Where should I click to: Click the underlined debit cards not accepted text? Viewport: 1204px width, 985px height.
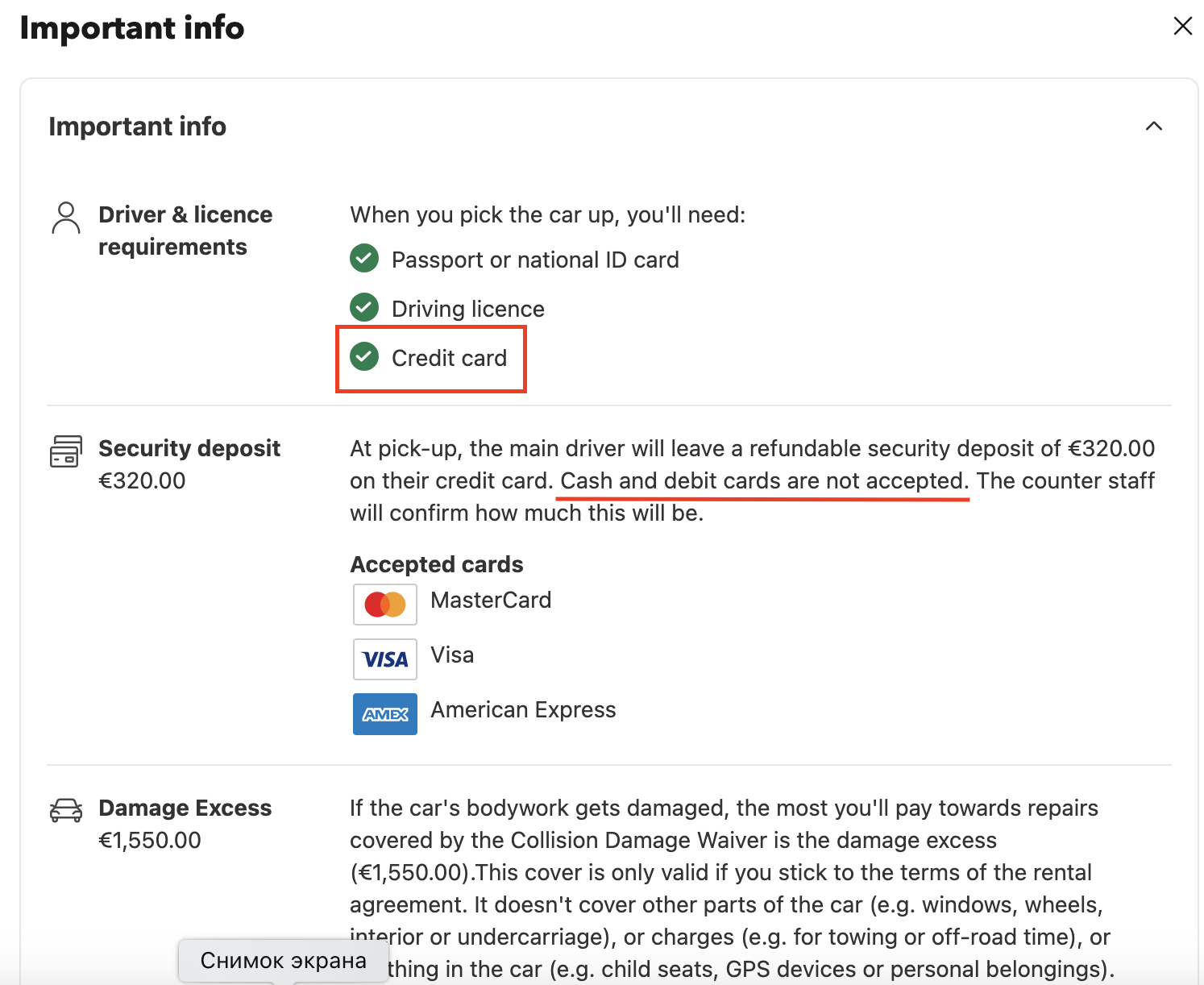click(764, 481)
